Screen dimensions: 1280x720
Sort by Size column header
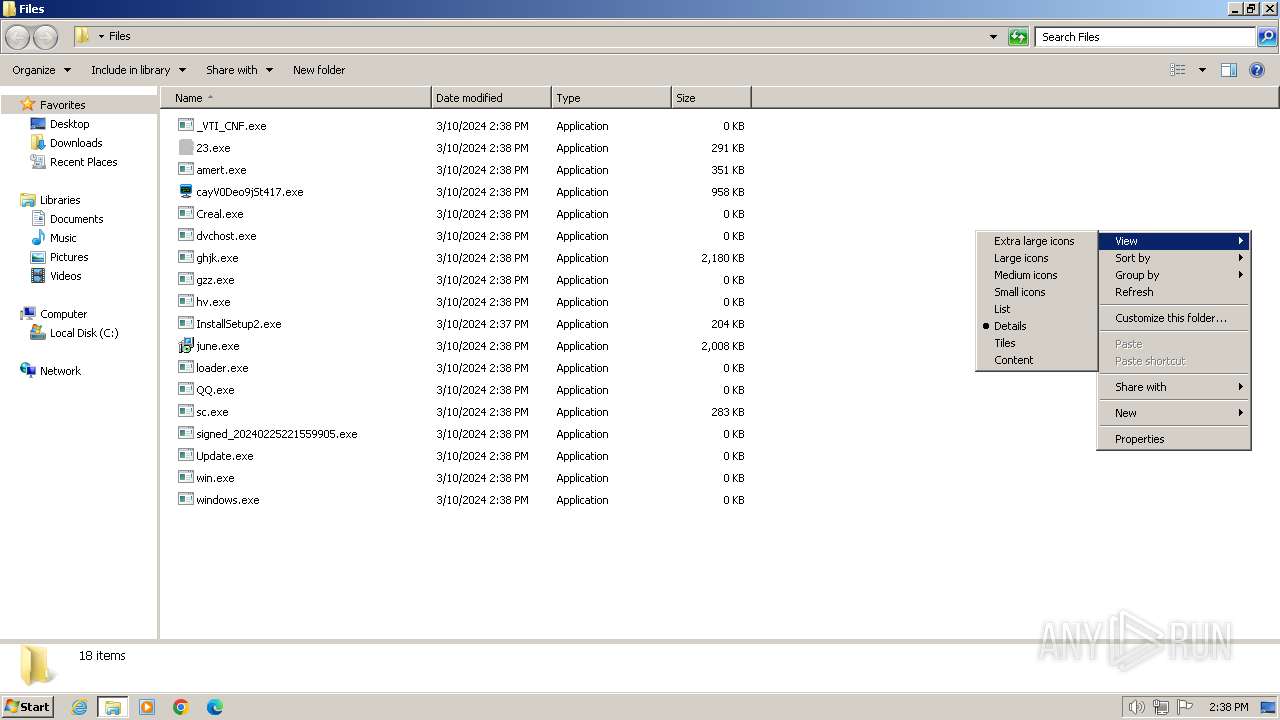pos(711,98)
